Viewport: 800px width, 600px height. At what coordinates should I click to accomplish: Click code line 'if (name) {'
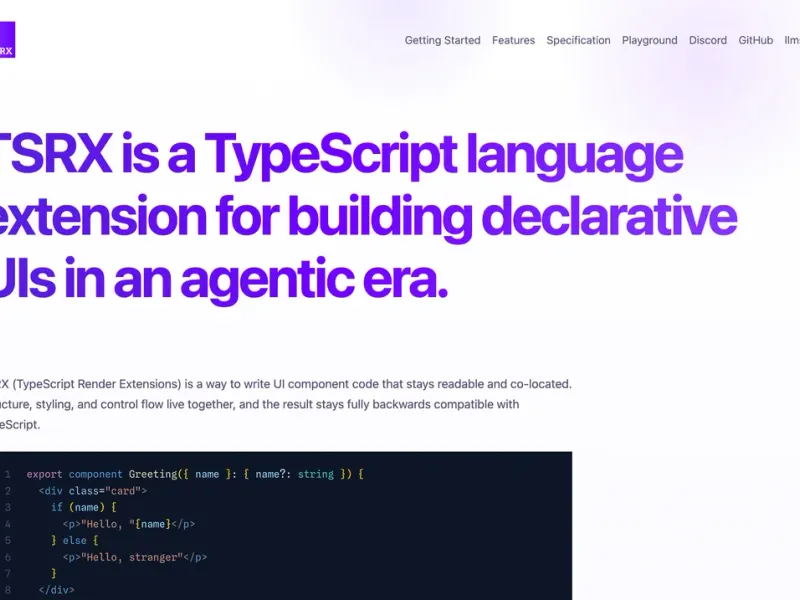coord(84,507)
